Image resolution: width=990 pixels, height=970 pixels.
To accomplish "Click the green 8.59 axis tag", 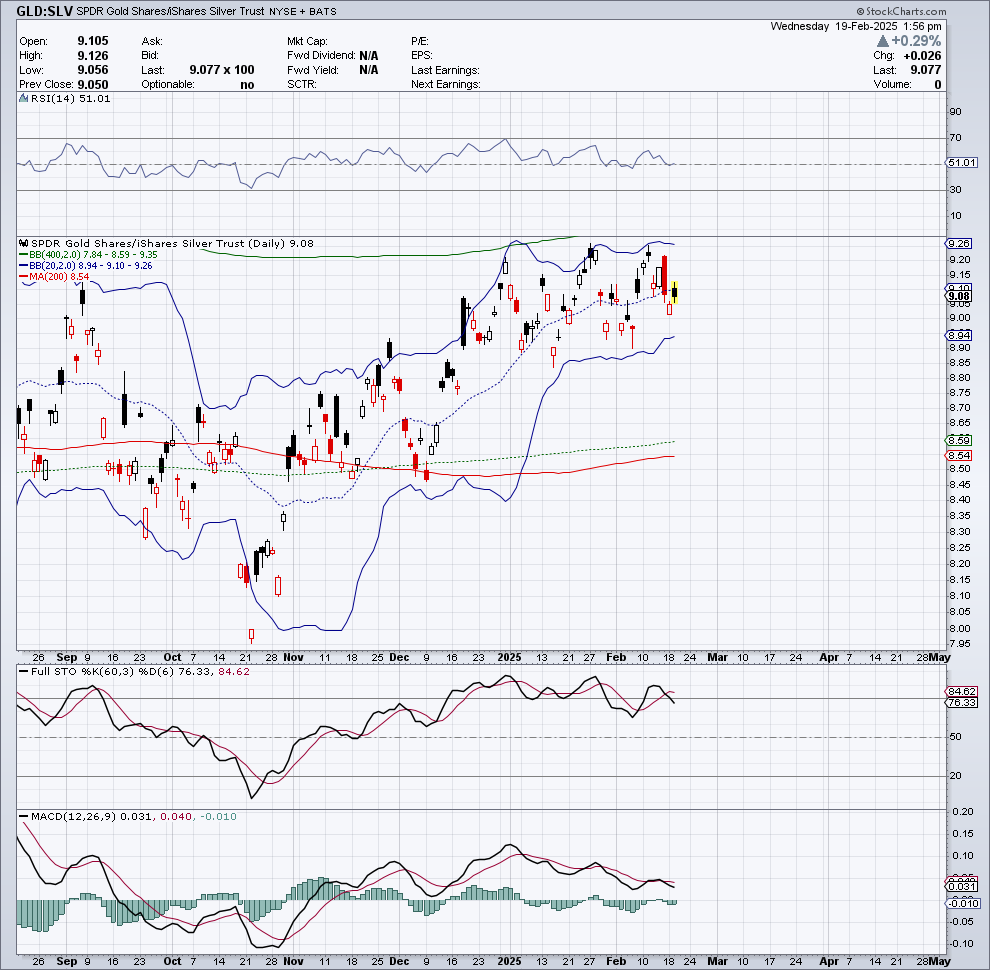I will (x=959, y=441).
